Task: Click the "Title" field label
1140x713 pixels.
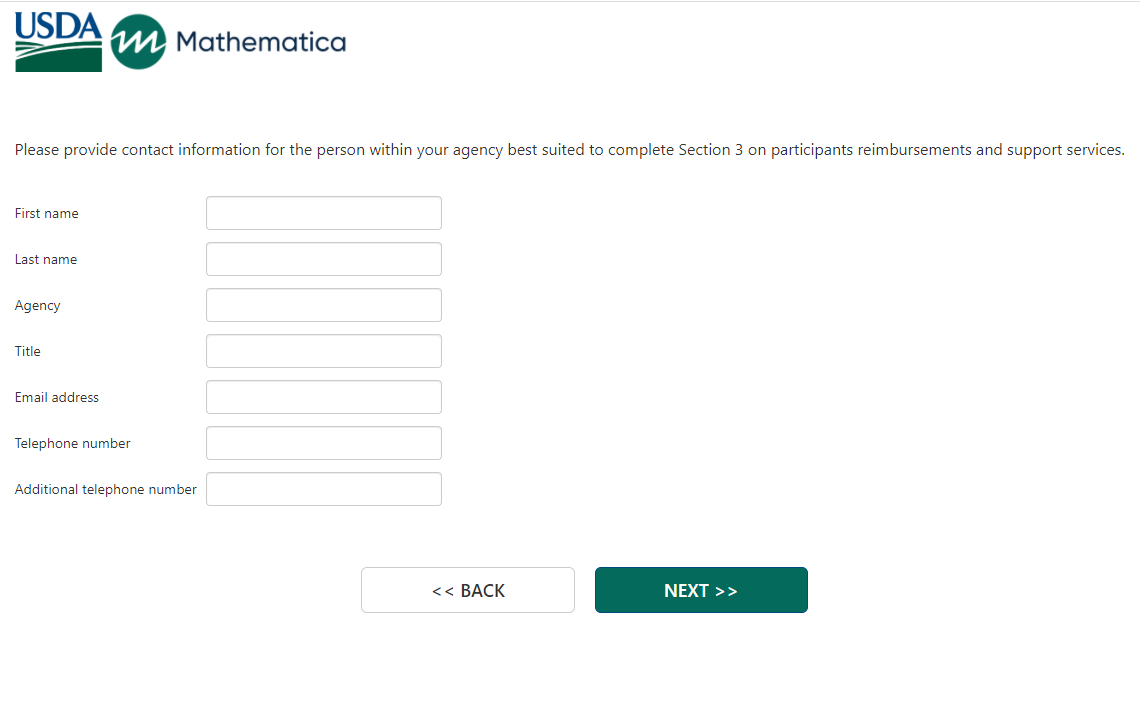Action: pyautogui.click(x=28, y=351)
